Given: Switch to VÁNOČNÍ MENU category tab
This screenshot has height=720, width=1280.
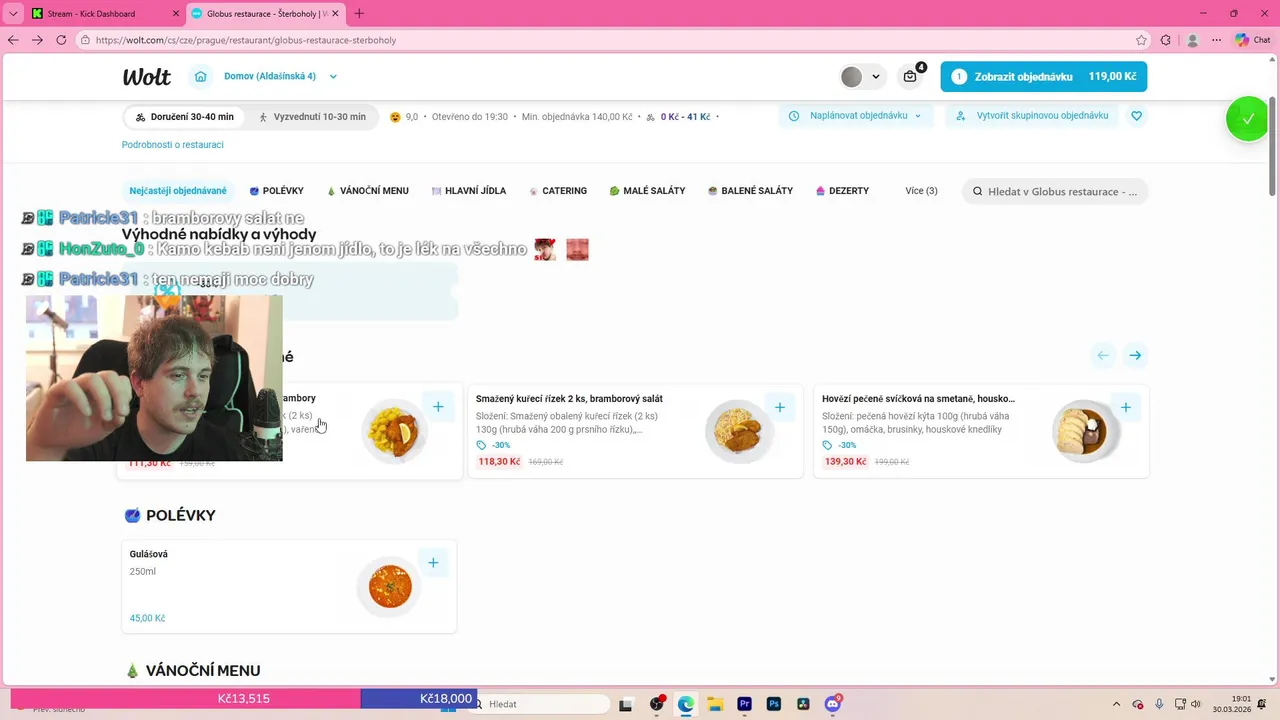Looking at the screenshot, I should (x=367, y=191).
